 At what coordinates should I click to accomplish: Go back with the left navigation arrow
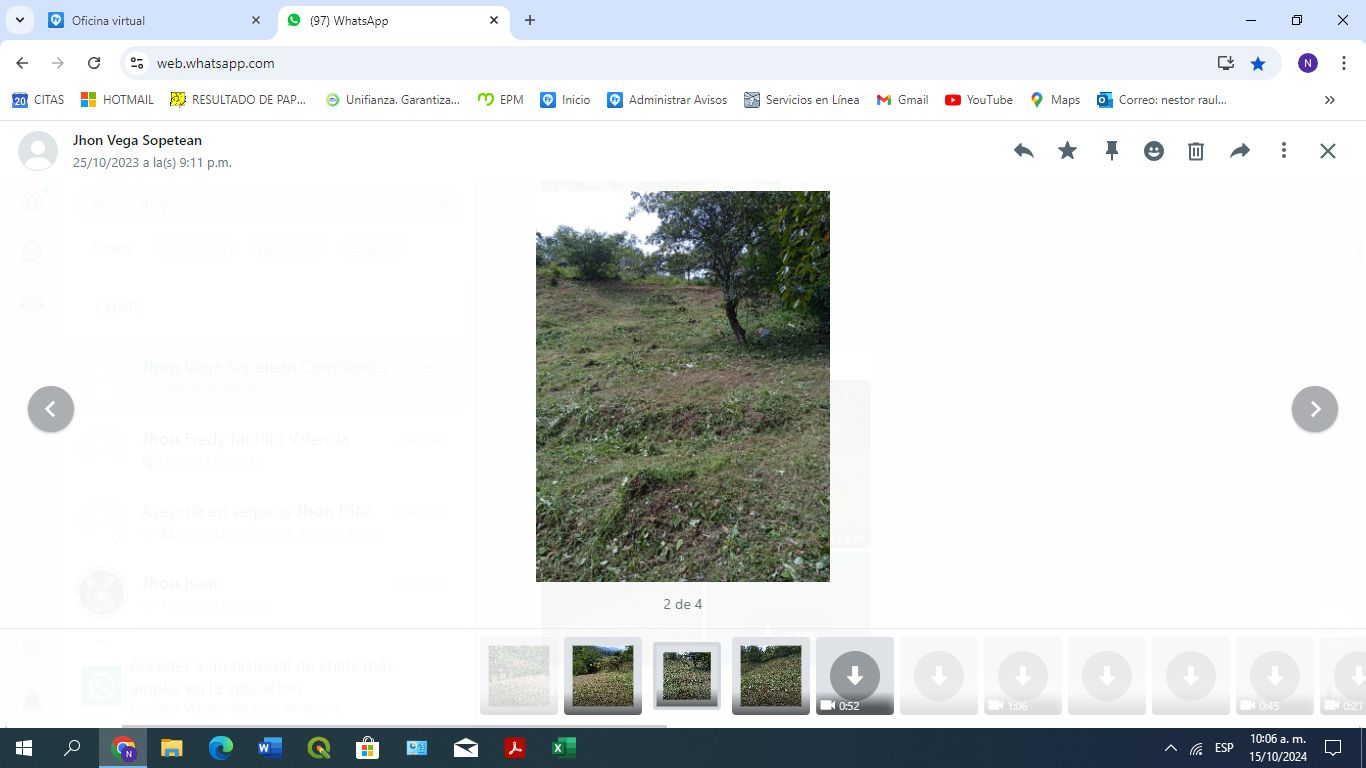click(x=51, y=409)
